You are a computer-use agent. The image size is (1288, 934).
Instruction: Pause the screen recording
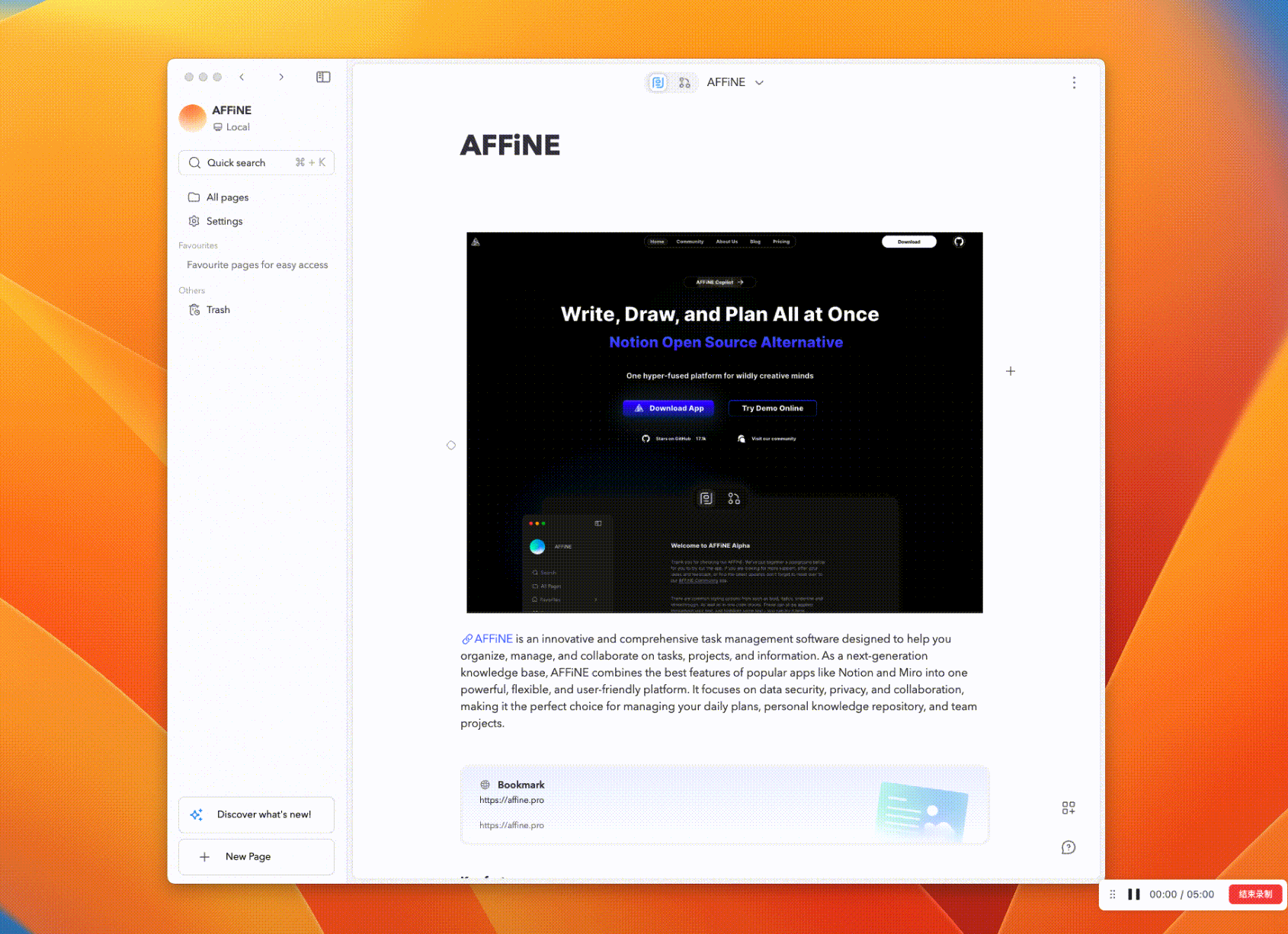pyautogui.click(x=1134, y=894)
